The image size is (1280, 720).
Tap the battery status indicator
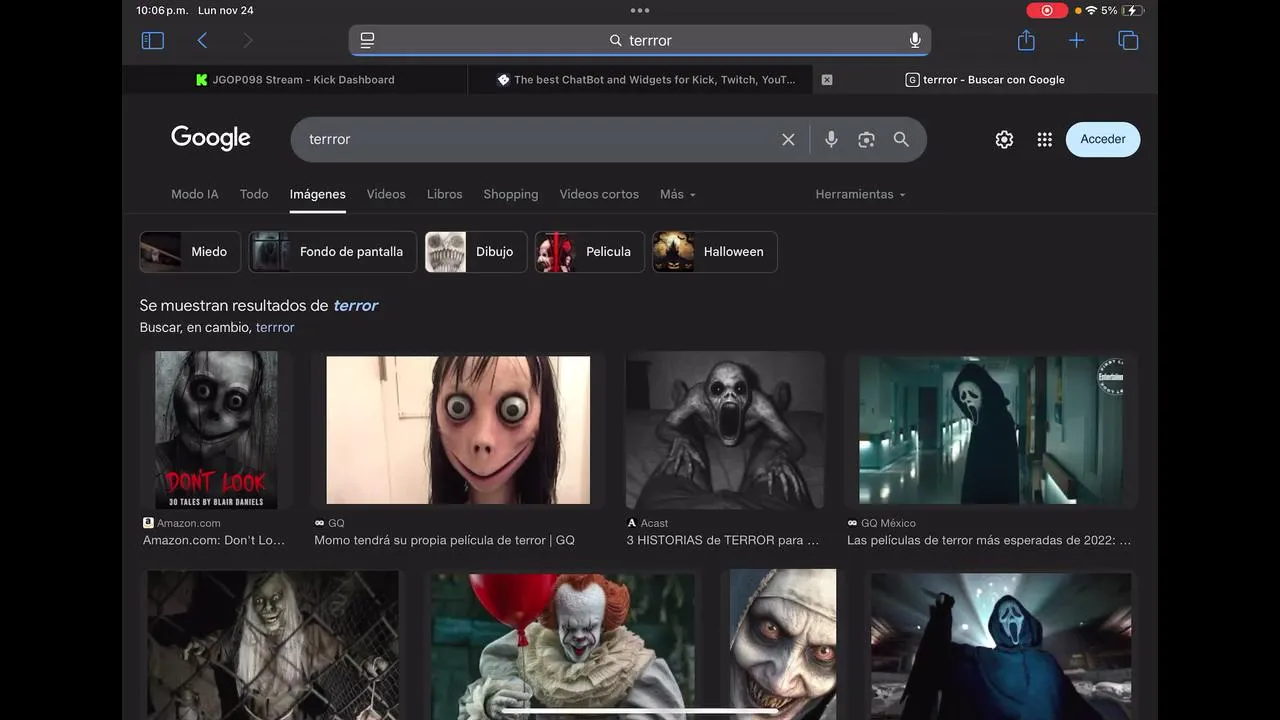coord(1133,10)
